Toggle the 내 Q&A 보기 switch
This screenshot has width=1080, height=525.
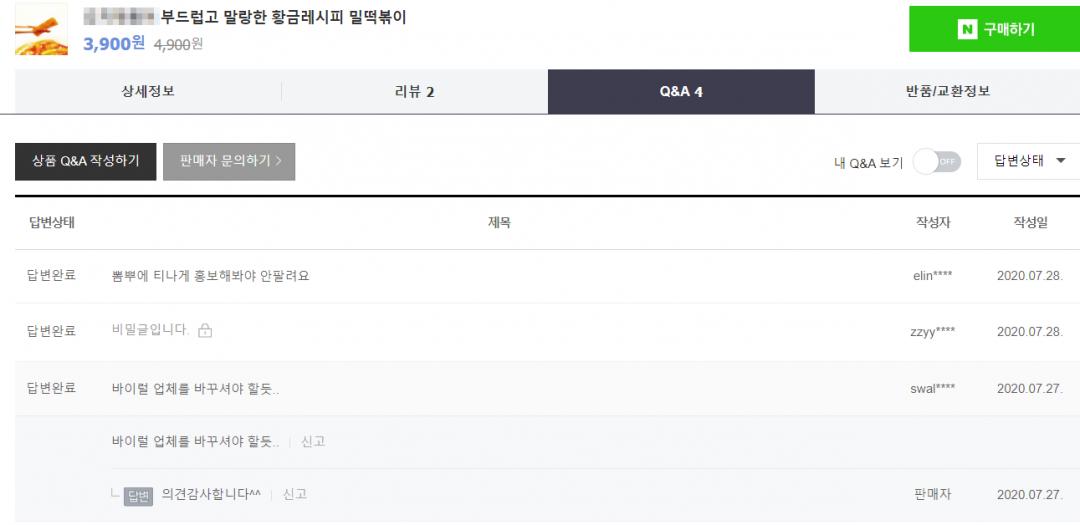pyautogui.click(x=936, y=162)
